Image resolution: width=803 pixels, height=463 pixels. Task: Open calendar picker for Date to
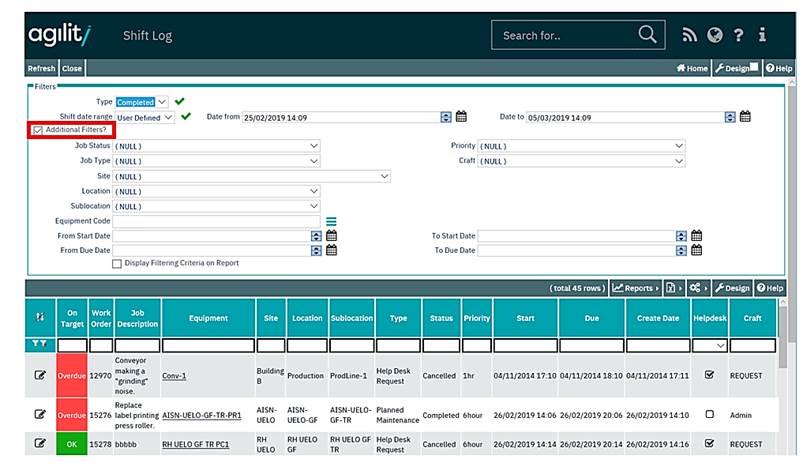(x=745, y=117)
